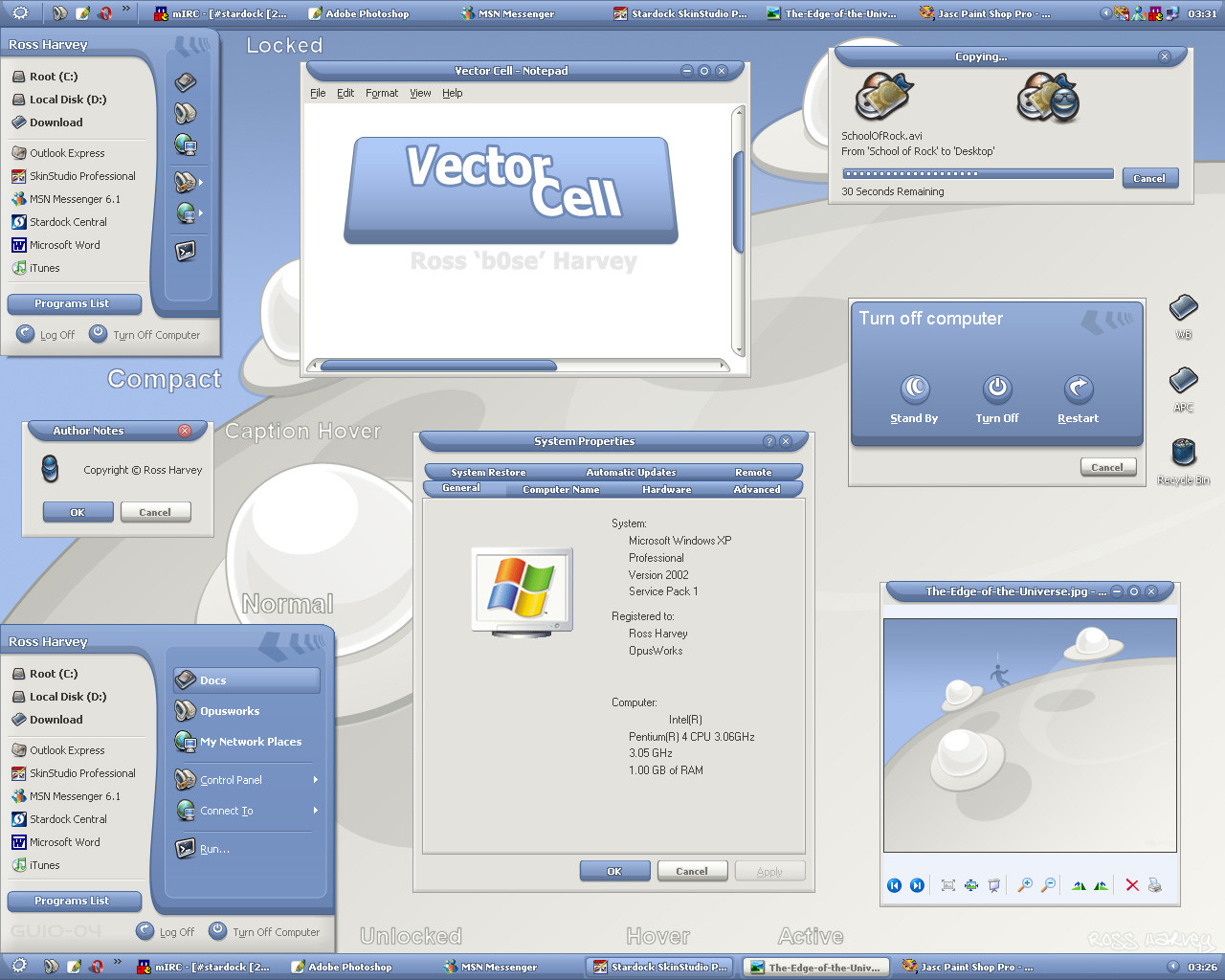
Task: Open the Help menu in Notepad
Action: point(453,93)
